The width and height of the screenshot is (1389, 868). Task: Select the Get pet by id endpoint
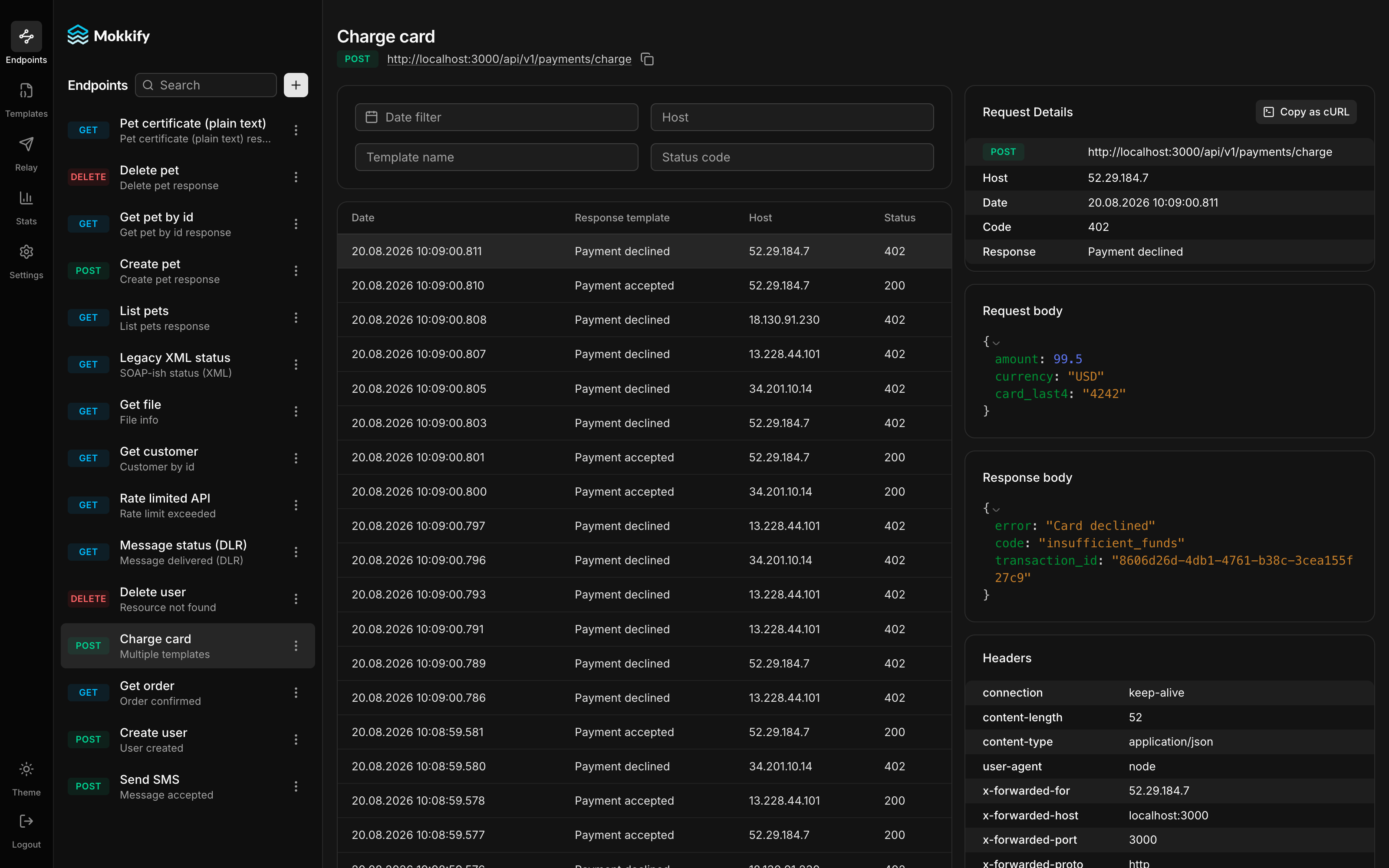click(188, 224)
